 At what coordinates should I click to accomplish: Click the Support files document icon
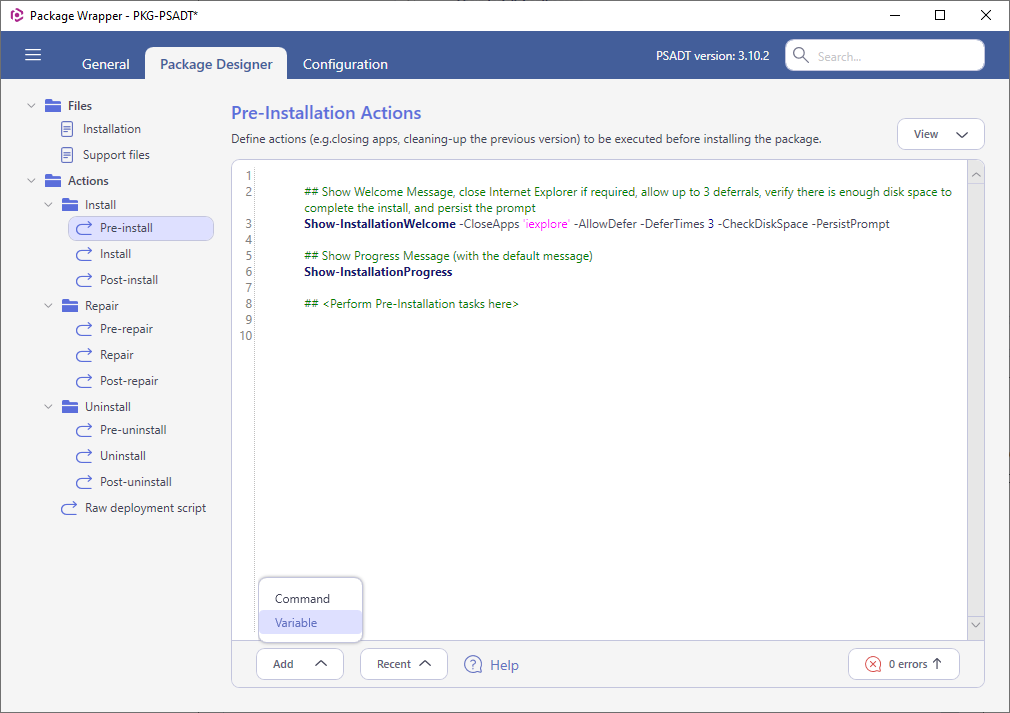[67, 155]
